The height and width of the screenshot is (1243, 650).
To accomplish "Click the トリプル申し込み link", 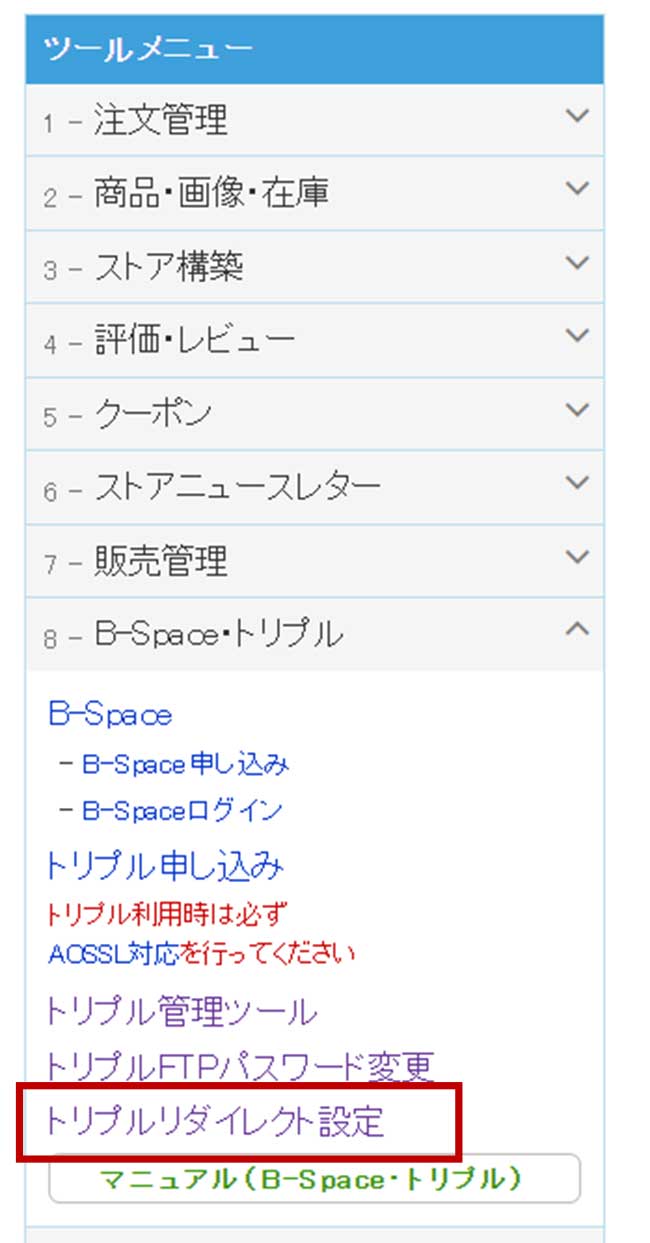I will pyautogui.click(x=165, y=865).
